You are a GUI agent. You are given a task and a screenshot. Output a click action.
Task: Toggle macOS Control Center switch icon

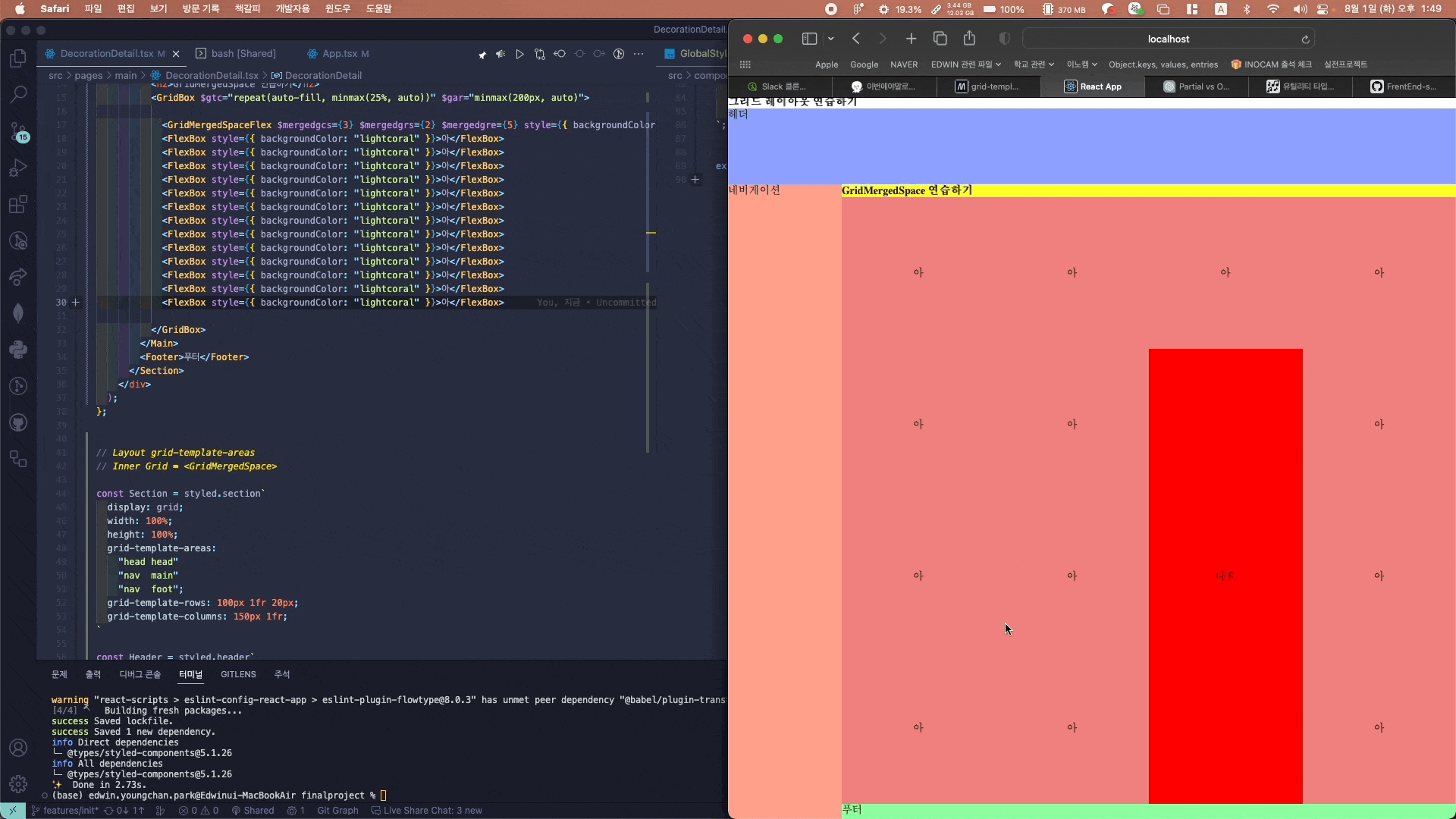[1322, 9]
